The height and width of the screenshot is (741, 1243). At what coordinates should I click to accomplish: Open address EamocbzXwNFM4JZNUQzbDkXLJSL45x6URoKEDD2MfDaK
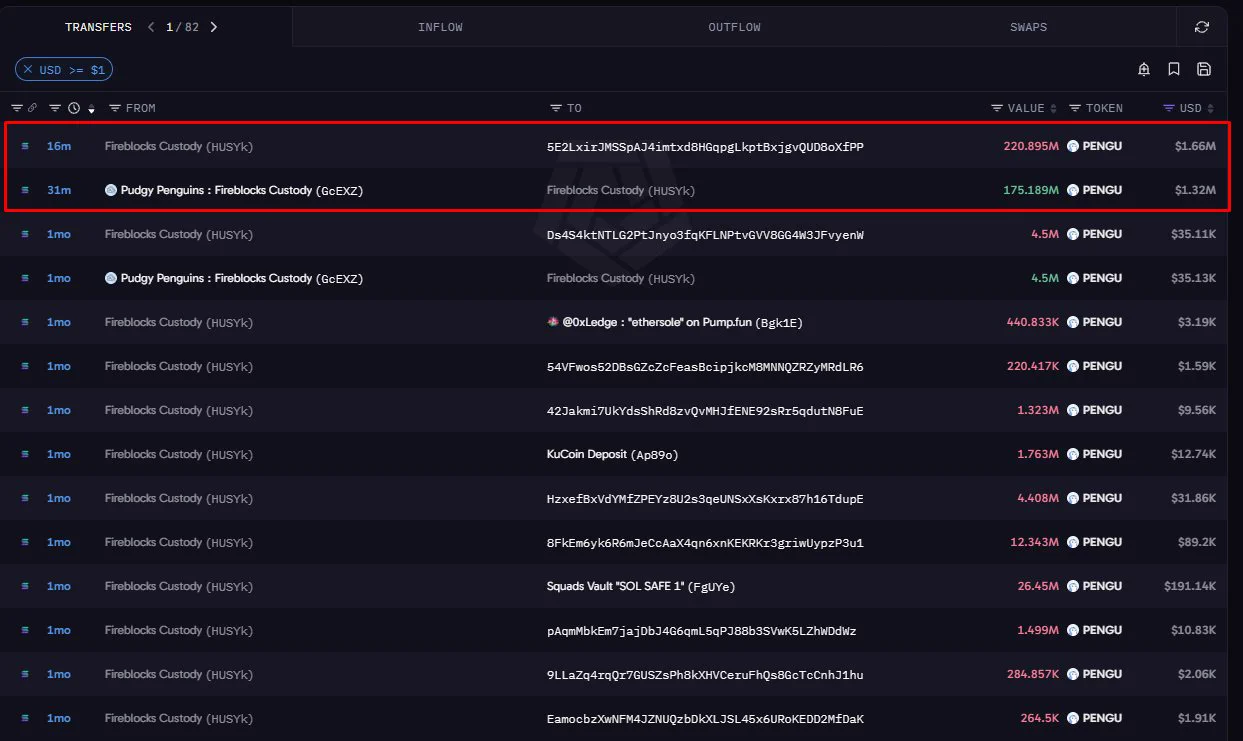[x=705, y=718]
